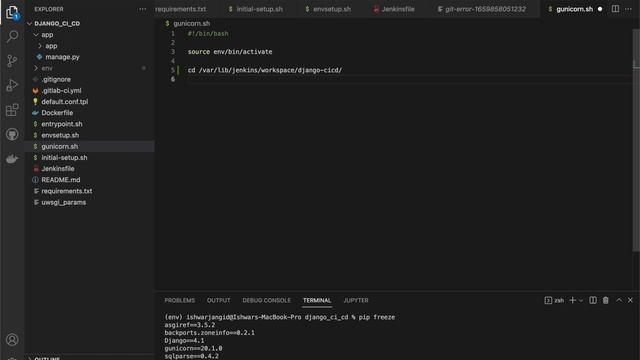Open envsetup.sh in explorer tree
This screenshot has height=360, width=640.
point(60,135)
